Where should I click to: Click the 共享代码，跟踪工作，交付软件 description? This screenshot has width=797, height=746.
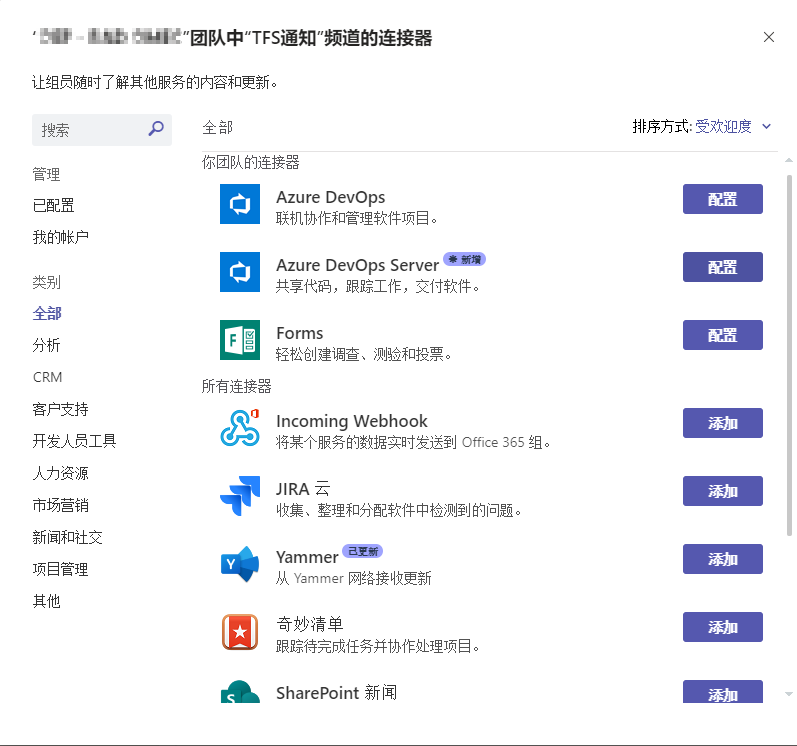(378, 286)
